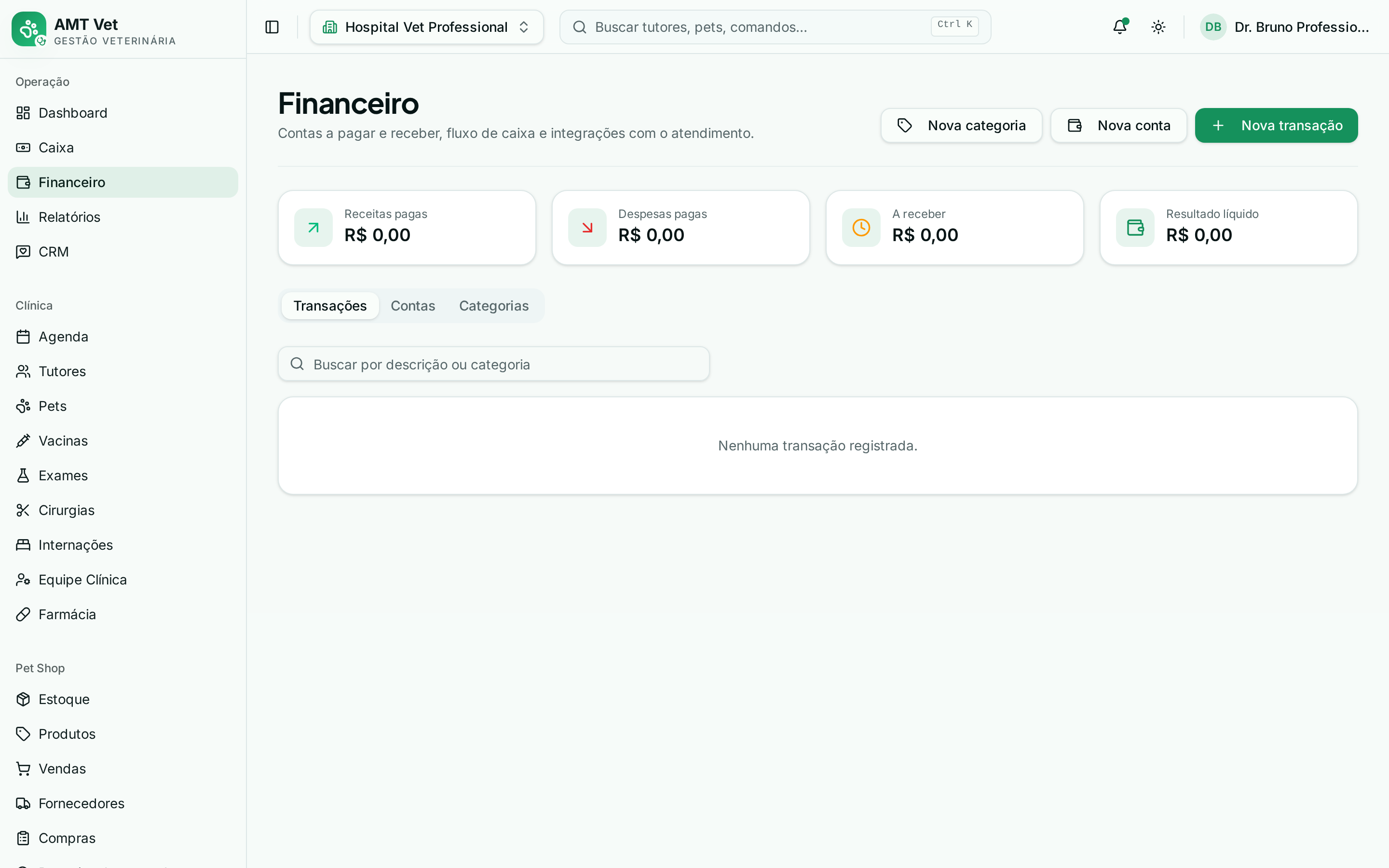Open the Agenda calendar
Viewport: 1389px width, 868px height.
123,337
